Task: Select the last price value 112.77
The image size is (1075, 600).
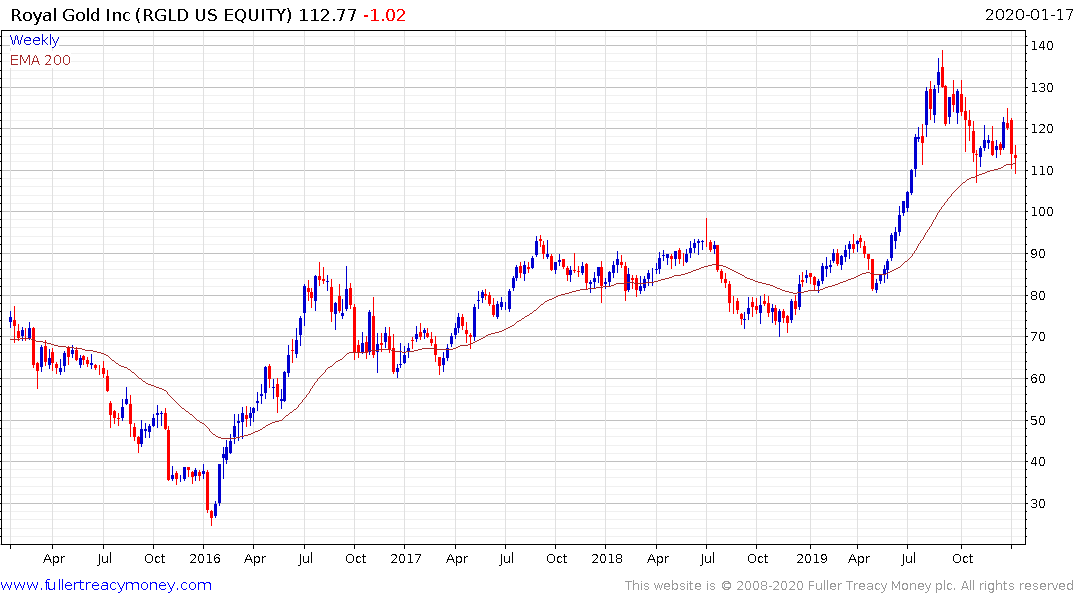Action: pos(328,15)
